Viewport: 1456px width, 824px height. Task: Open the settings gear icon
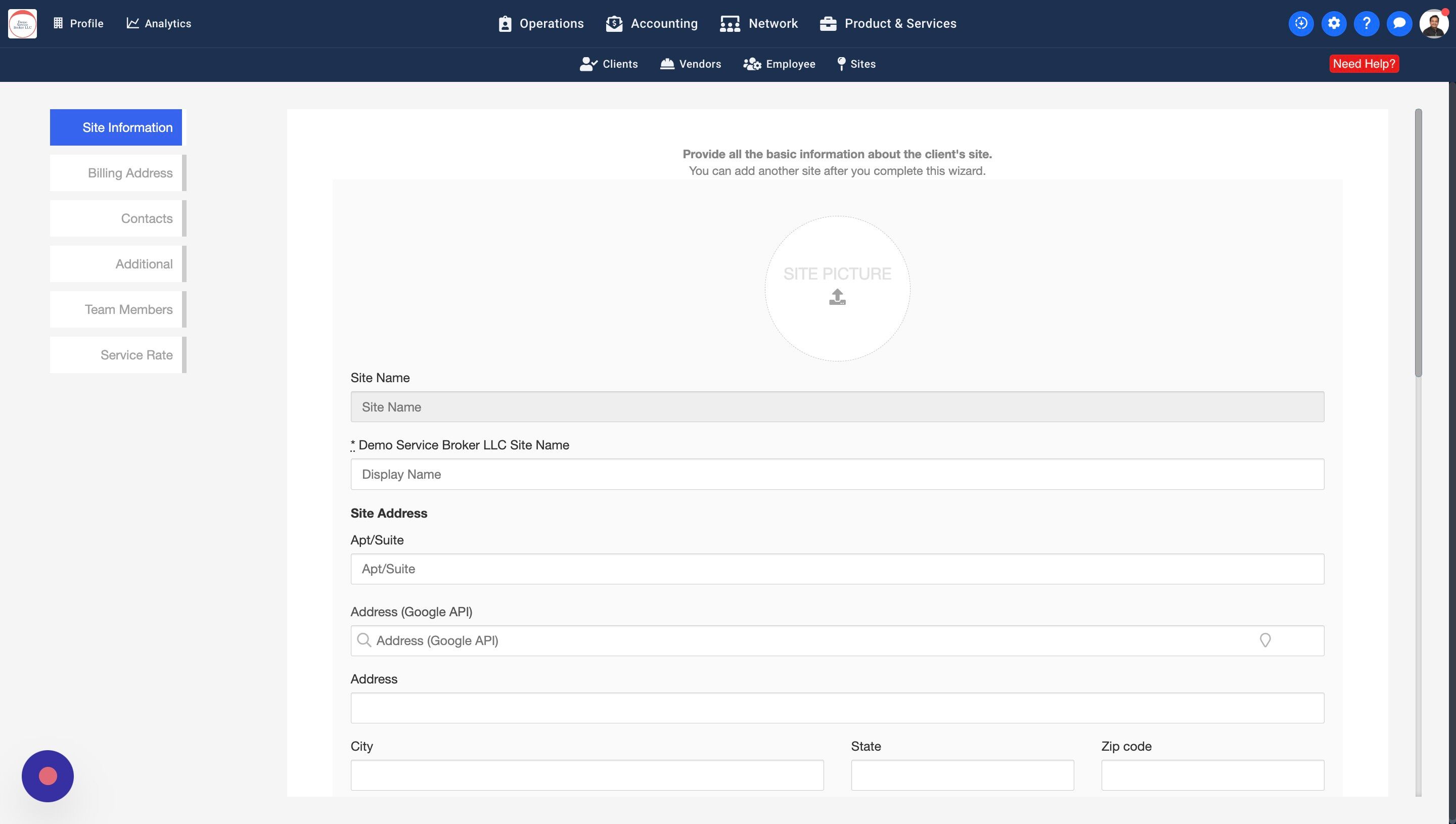pyautogui.click(x=1333, y=24)
